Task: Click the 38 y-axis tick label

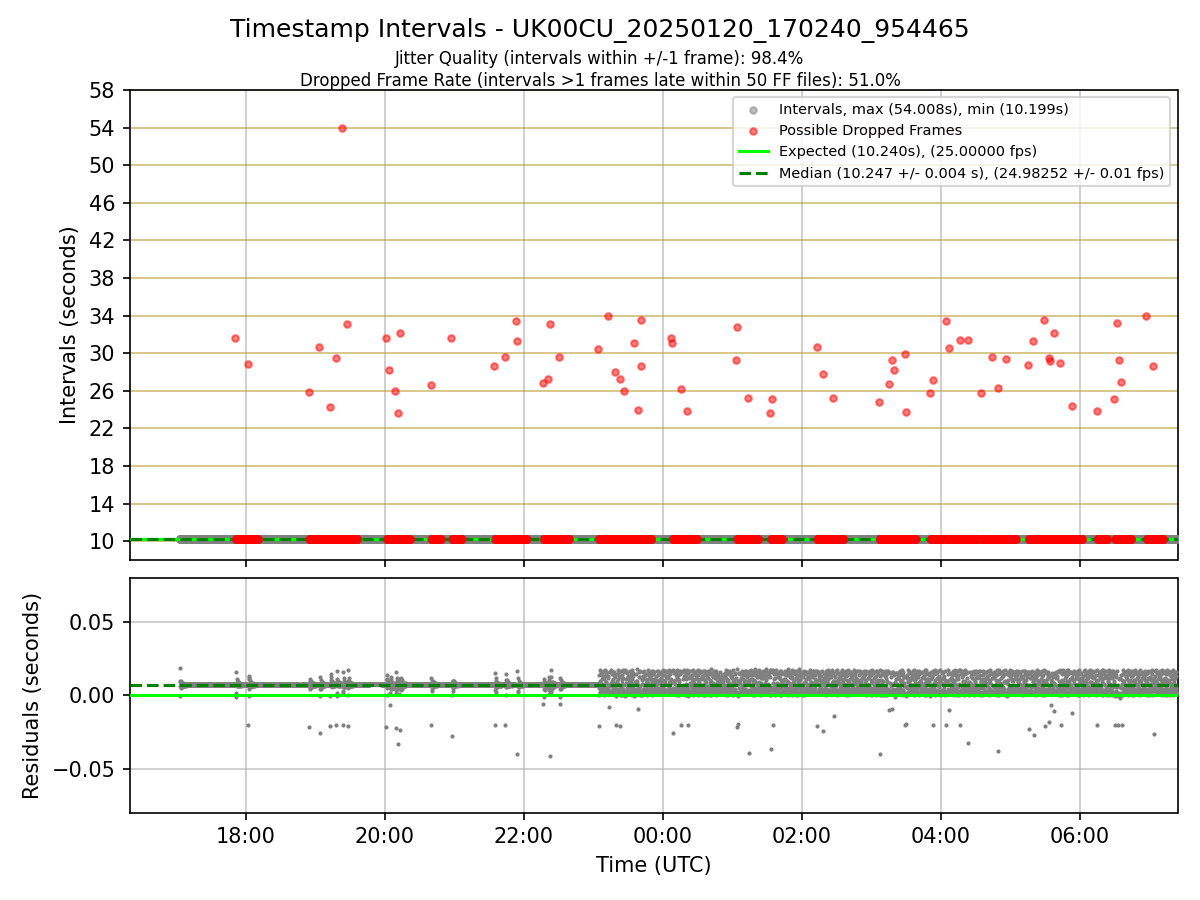Action: click(x=105, y=278)
